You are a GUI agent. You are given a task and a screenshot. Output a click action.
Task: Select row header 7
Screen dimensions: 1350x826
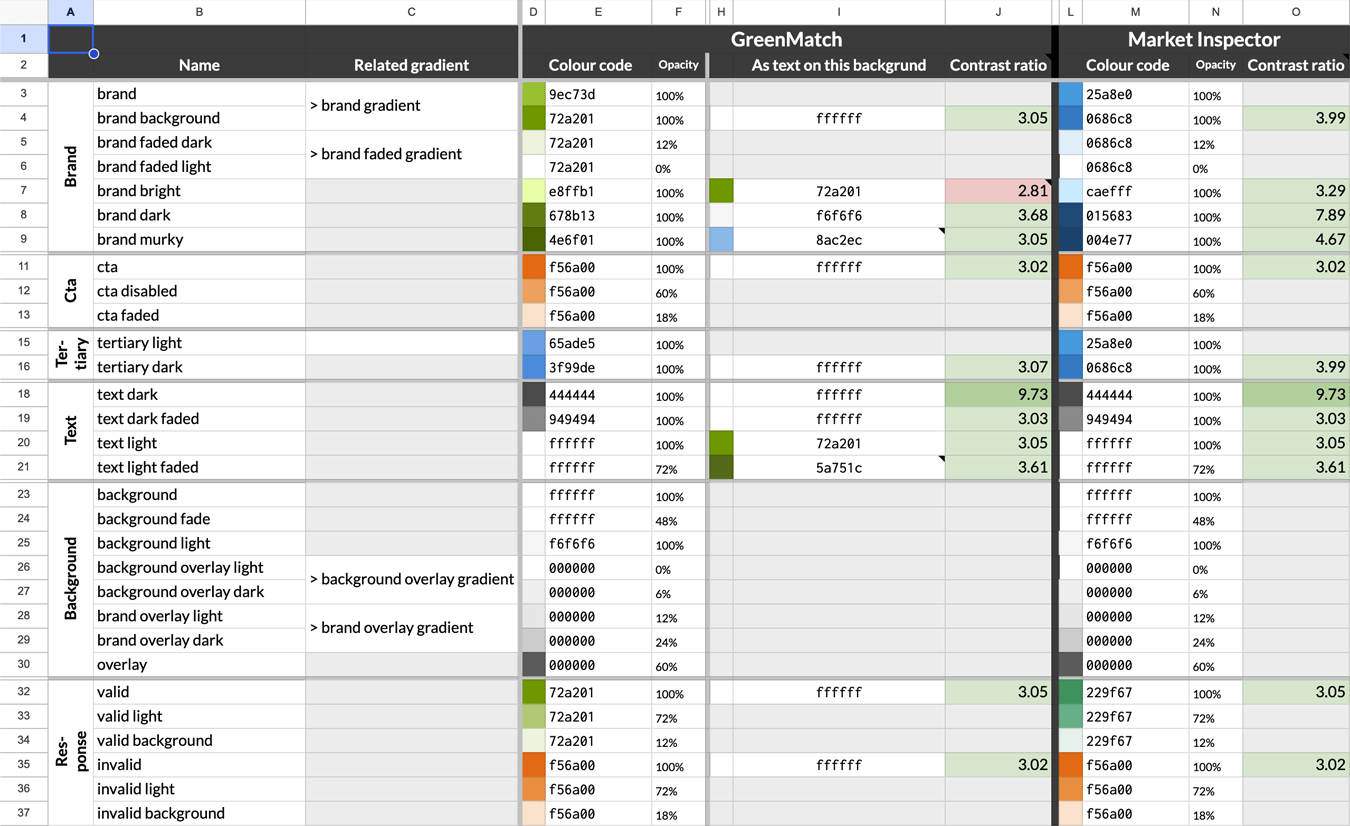24,191
